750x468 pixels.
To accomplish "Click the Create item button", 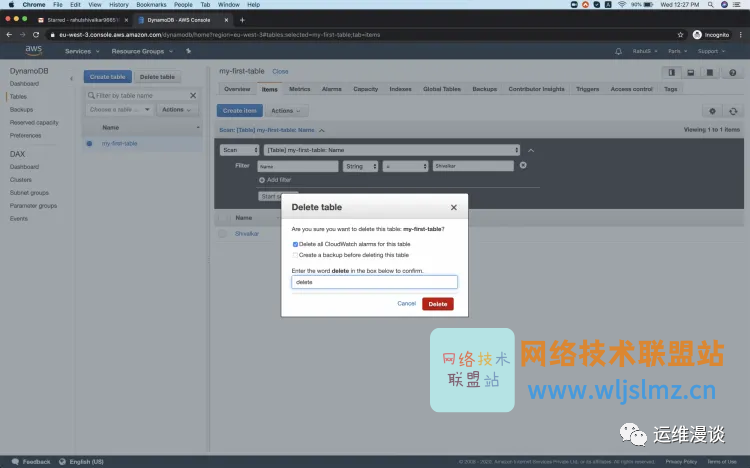I will [x=240, y=111].
